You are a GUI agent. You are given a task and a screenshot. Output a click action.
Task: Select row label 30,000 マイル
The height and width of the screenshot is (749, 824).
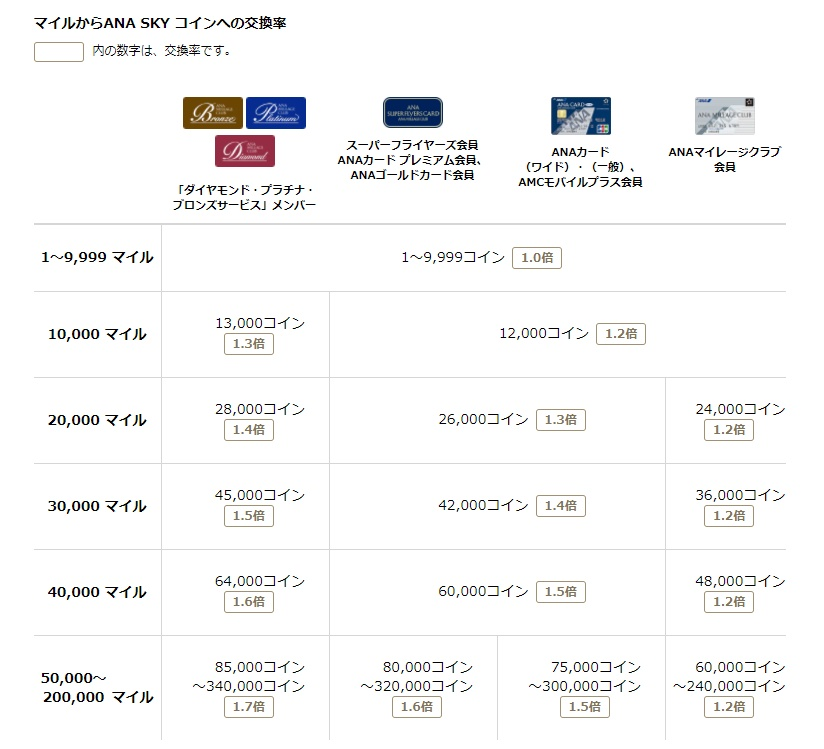pyautogui.click(x=97, y=506)
